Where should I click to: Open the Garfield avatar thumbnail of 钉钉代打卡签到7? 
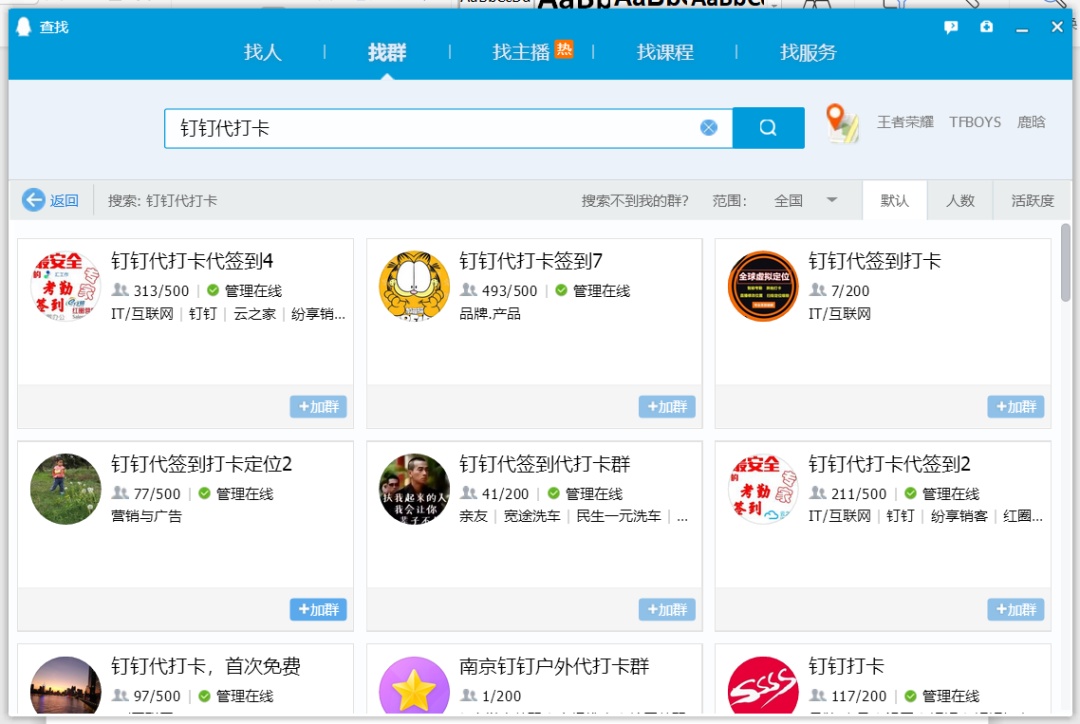tap(413, 287)
